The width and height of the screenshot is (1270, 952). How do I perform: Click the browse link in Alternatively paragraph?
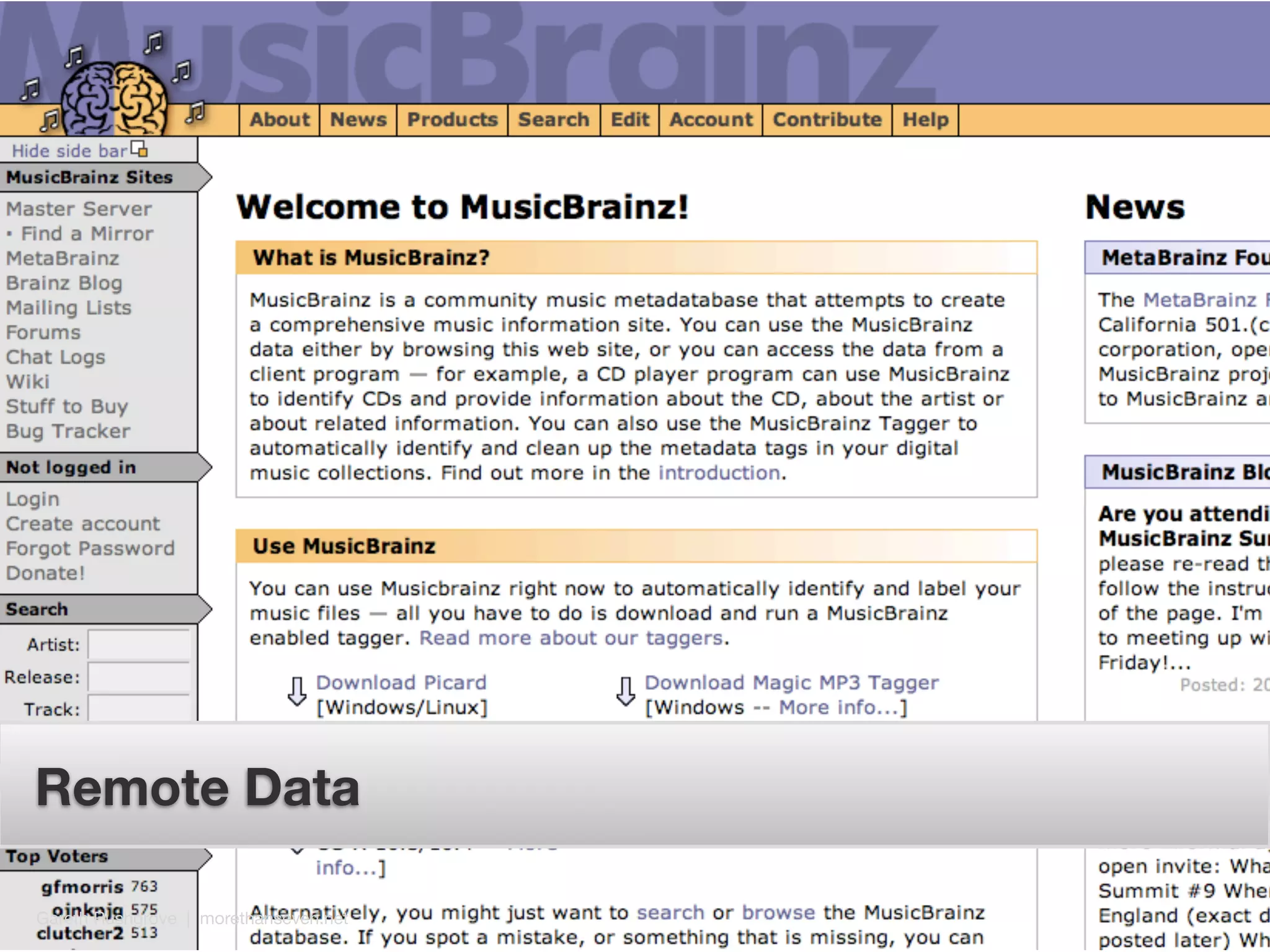778,912
